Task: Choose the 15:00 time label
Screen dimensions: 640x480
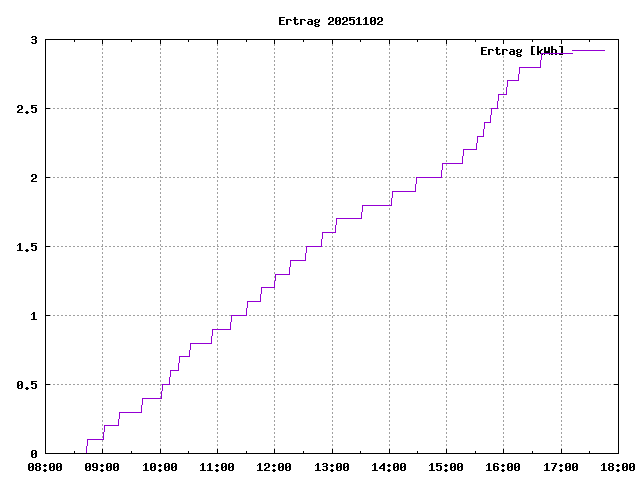Action: point(446,467)
